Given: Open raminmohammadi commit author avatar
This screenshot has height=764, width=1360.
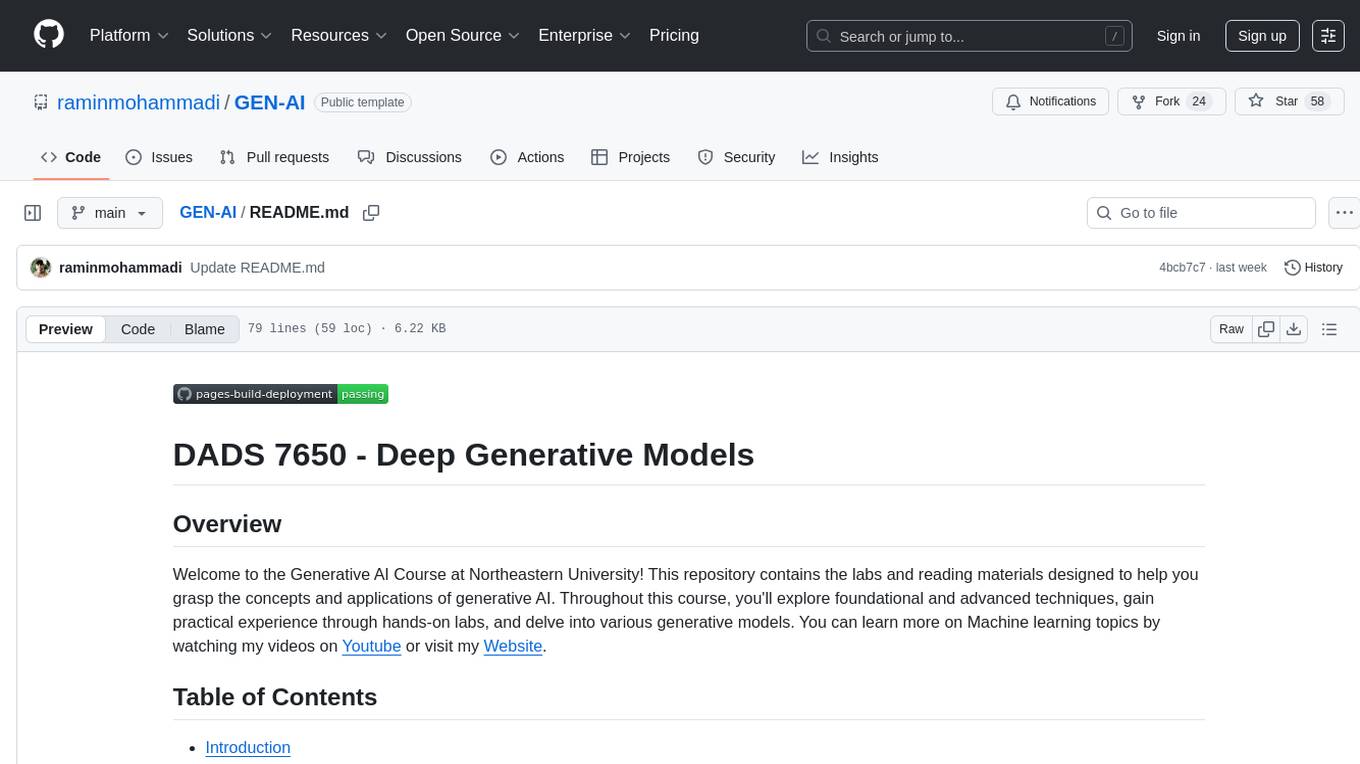Looking at the screenshot, I should (41, 268).
